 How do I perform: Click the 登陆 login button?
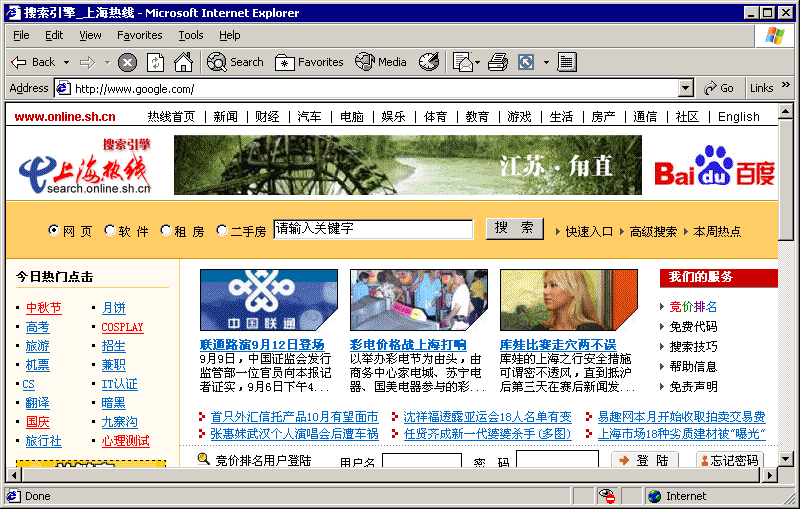(645, 460)
